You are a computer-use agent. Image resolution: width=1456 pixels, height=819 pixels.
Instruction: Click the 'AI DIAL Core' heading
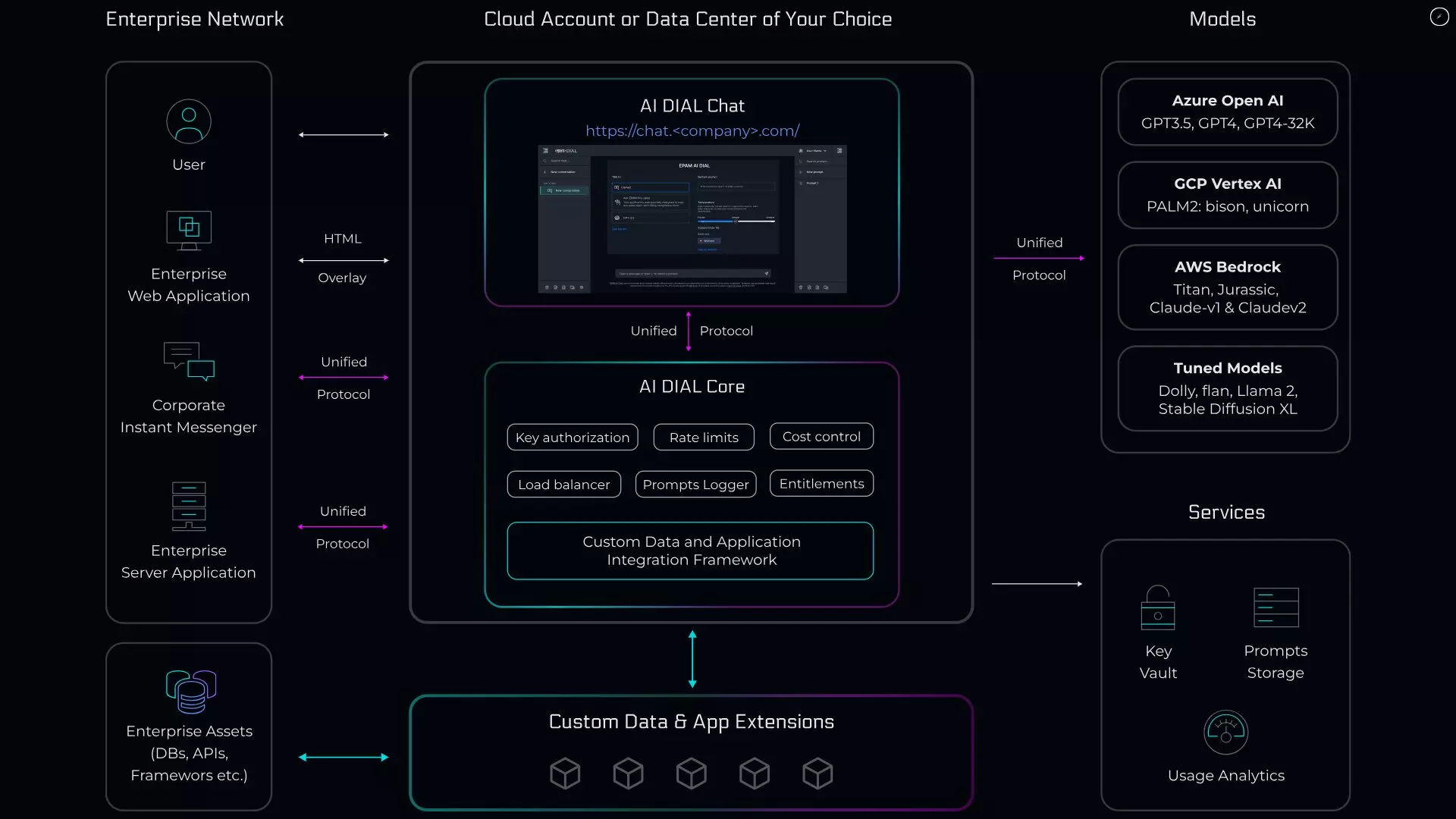point(692,387)
